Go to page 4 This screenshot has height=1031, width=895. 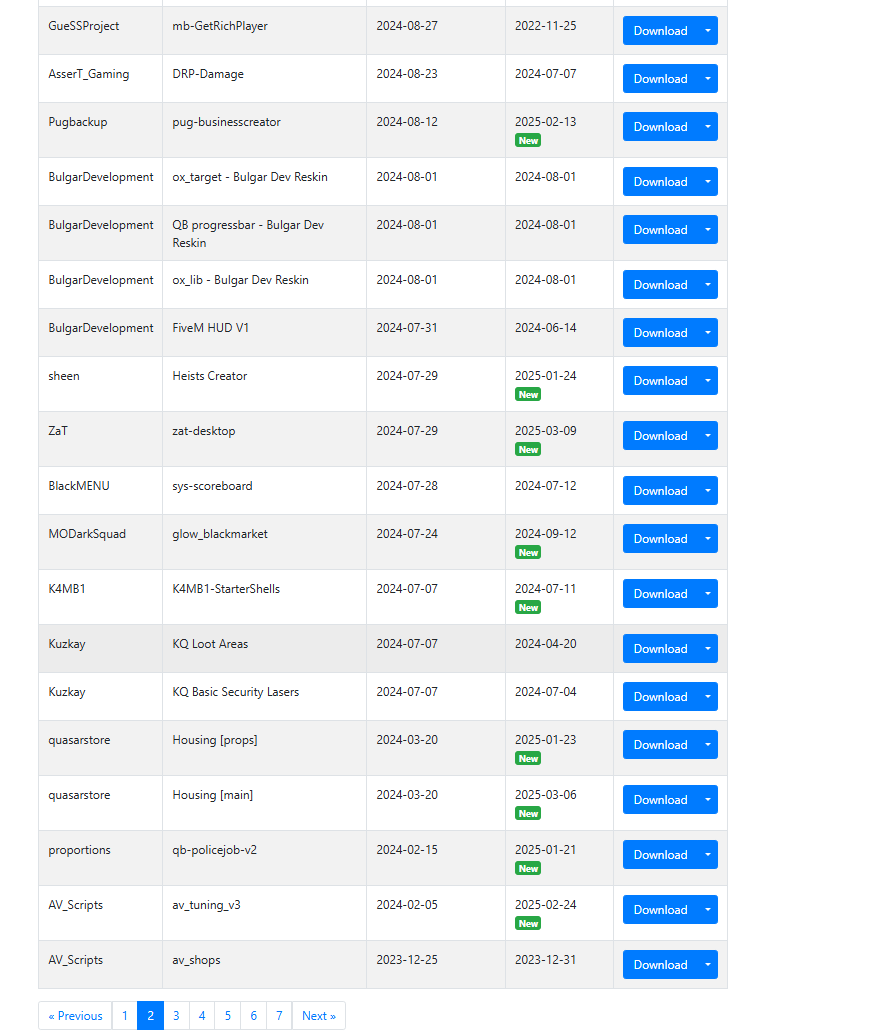(x=202, y=1016)
